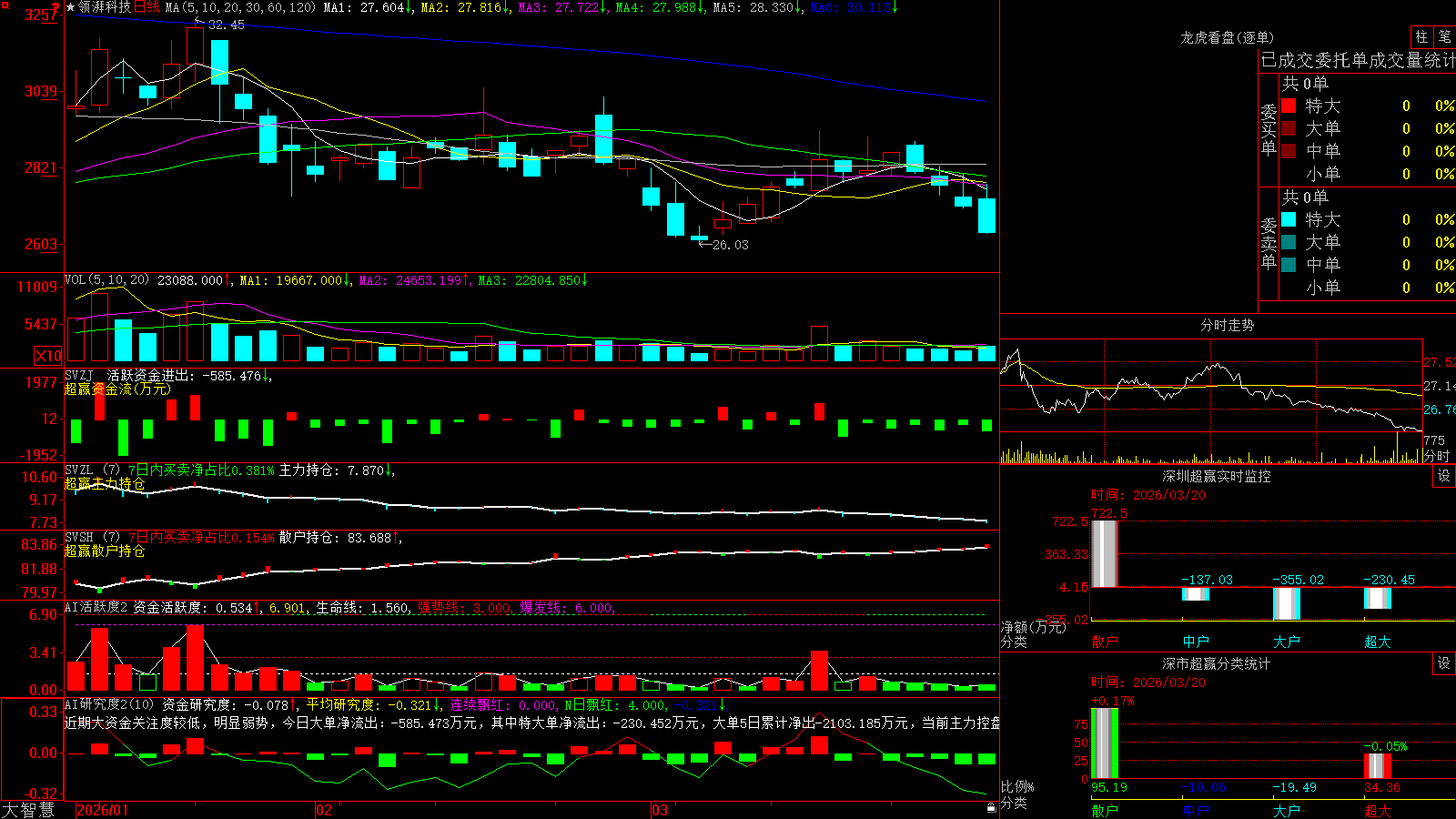Click the X10 volume scale marker

pos(48,356)
